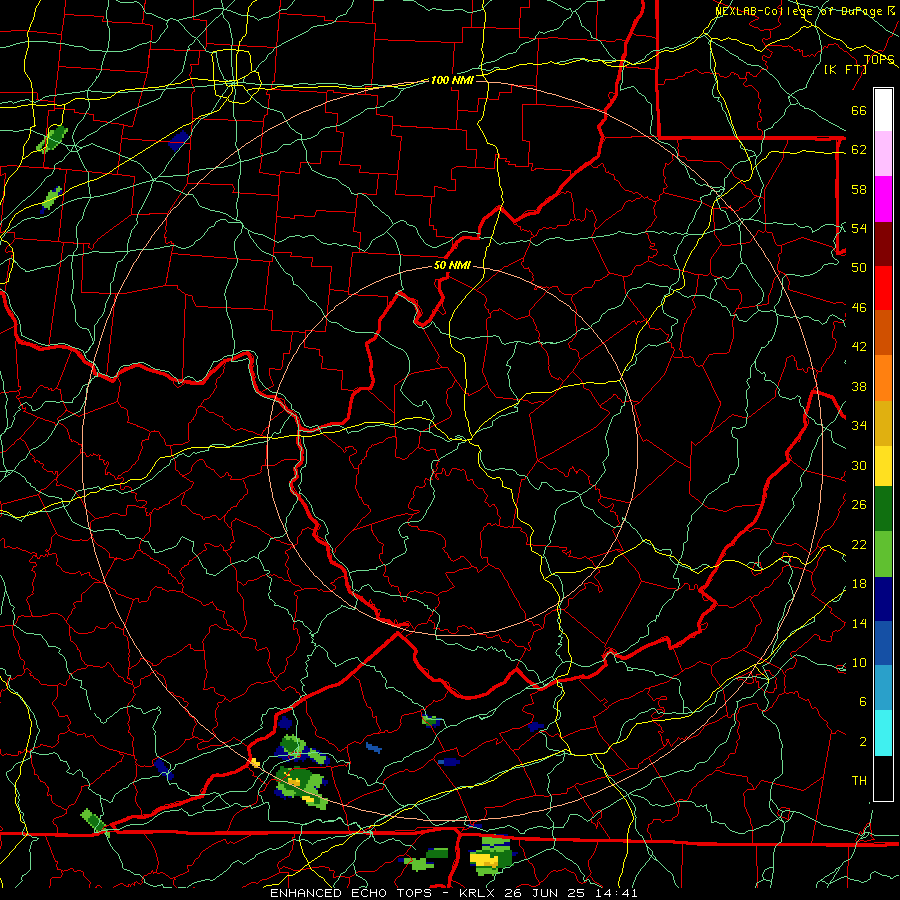Click the '[K FT]' units label
This screenshot has width=900, height=900.
[846, 69]
